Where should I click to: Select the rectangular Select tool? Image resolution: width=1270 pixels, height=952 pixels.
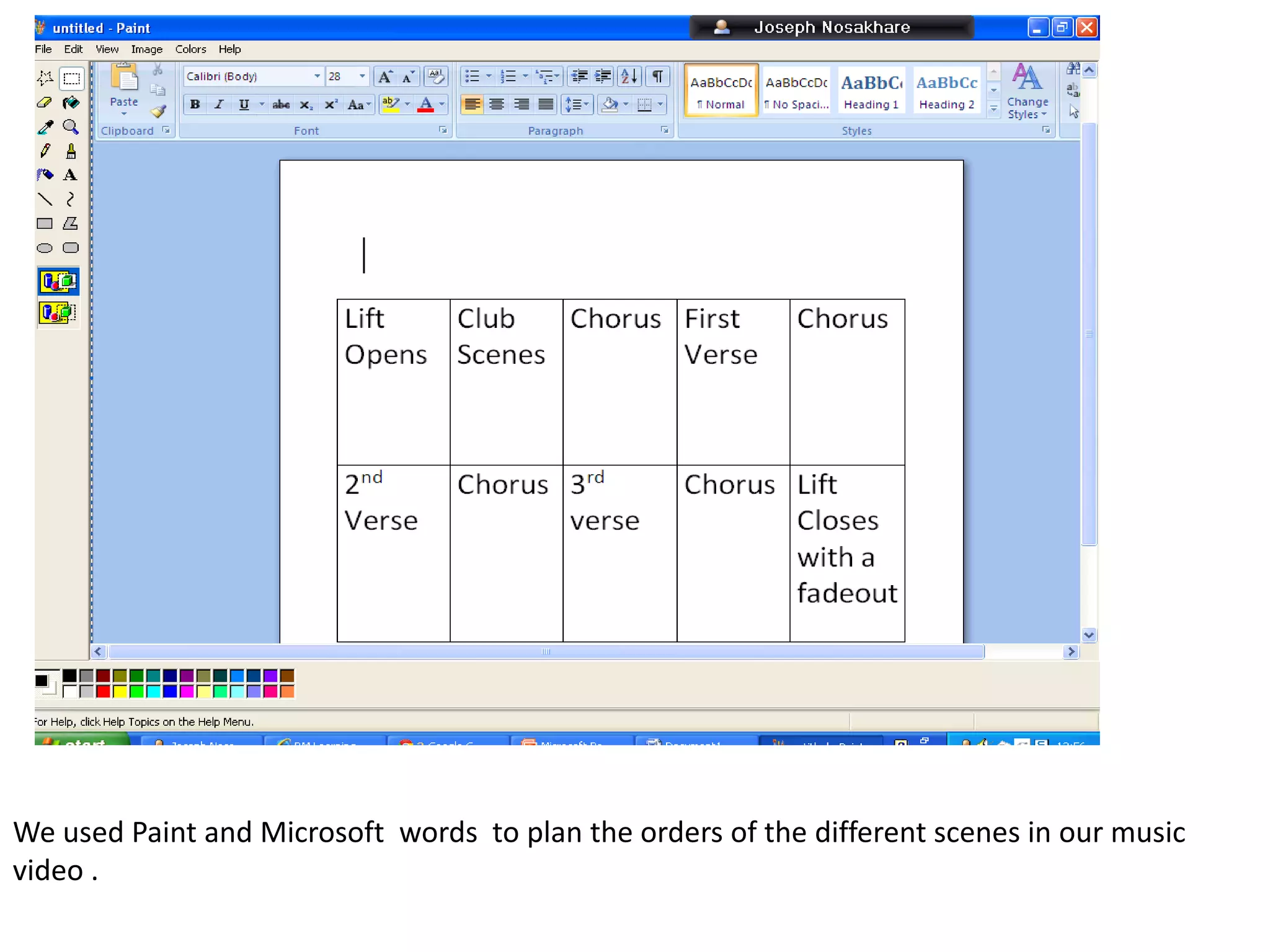71,78
